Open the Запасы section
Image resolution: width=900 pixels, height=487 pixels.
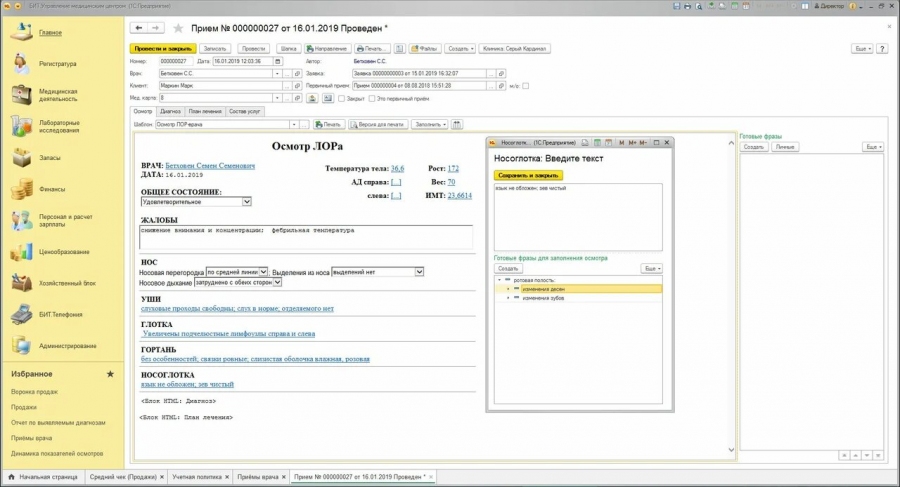pyautogui.click(x=49, y=157)
